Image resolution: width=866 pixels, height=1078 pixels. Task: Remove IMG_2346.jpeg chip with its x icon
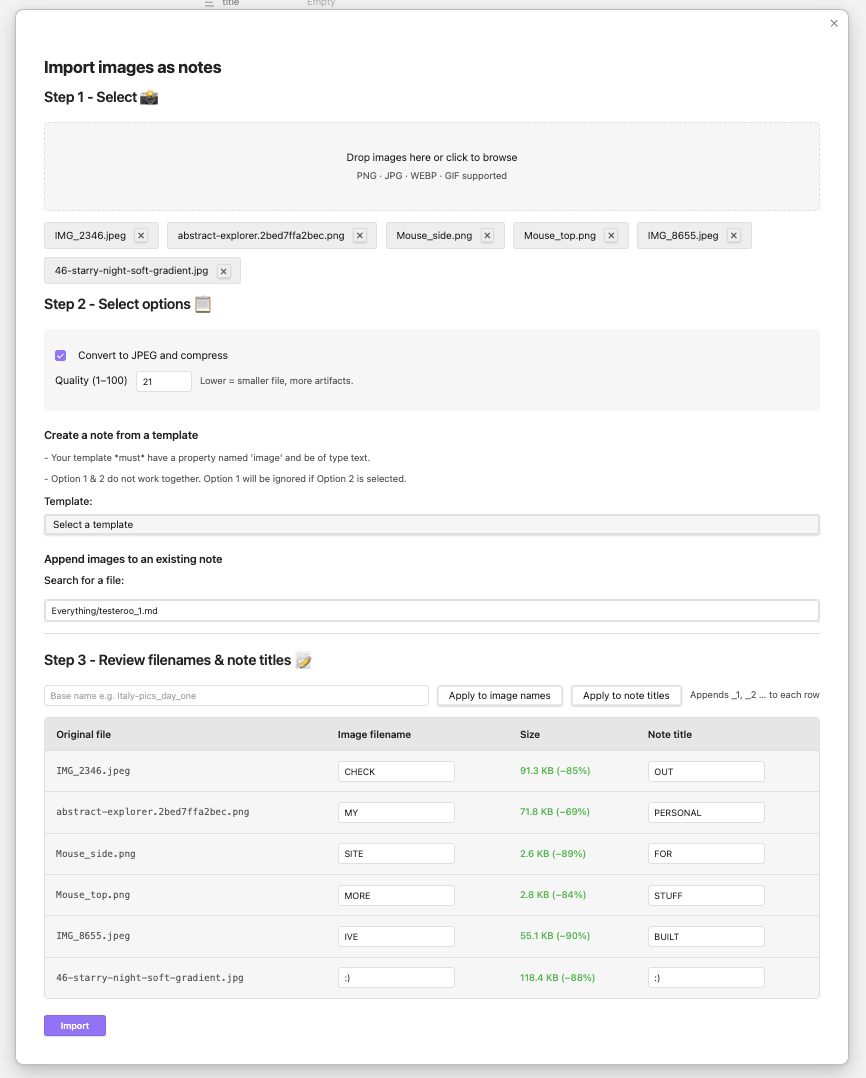pyautogui.click(x=141, y=235)
